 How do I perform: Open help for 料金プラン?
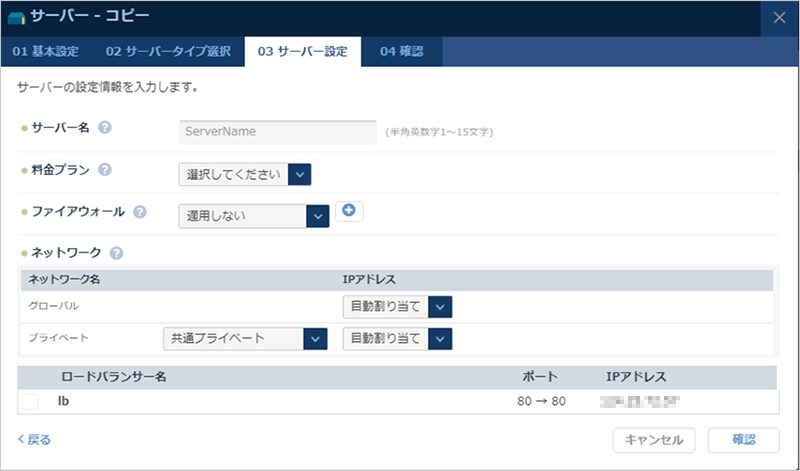point(105,169)
